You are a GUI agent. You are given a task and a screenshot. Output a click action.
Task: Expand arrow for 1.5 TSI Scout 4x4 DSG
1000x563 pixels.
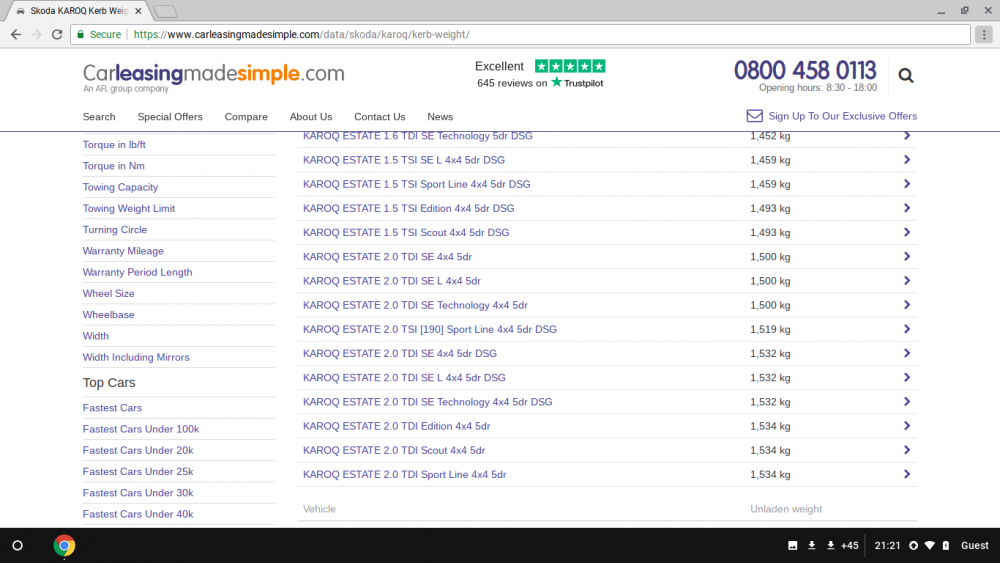pyautogui.click(x=906, y=233)
